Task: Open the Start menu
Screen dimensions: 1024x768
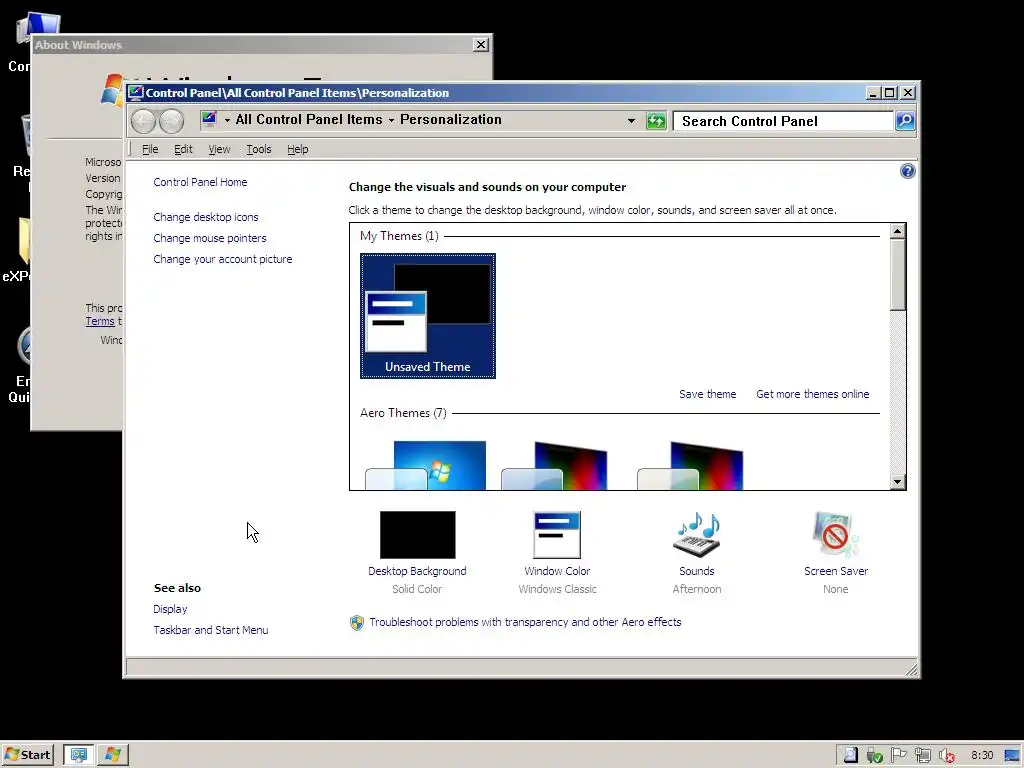Action: pos(27,755)
